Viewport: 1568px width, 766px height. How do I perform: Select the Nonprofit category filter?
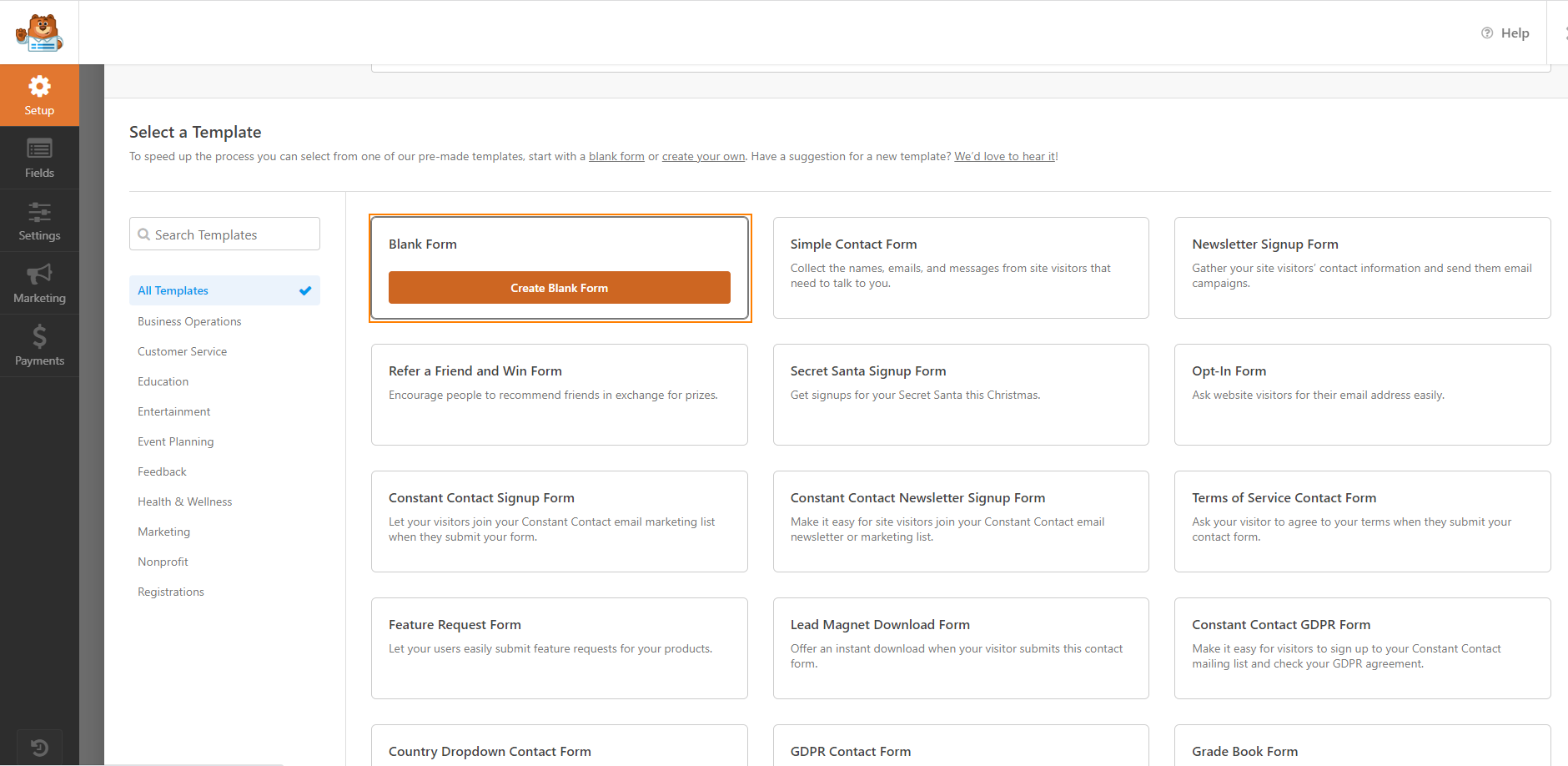[x=163, y=562]
